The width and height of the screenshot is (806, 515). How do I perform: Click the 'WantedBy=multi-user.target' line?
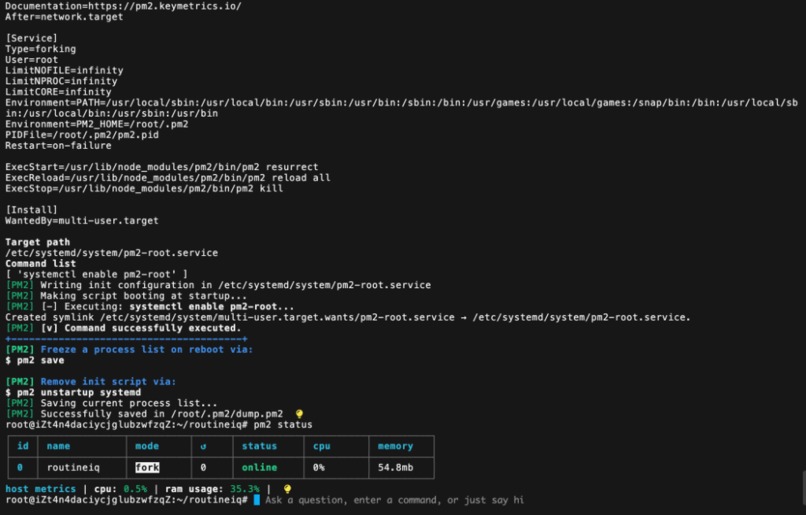(82, 220)
